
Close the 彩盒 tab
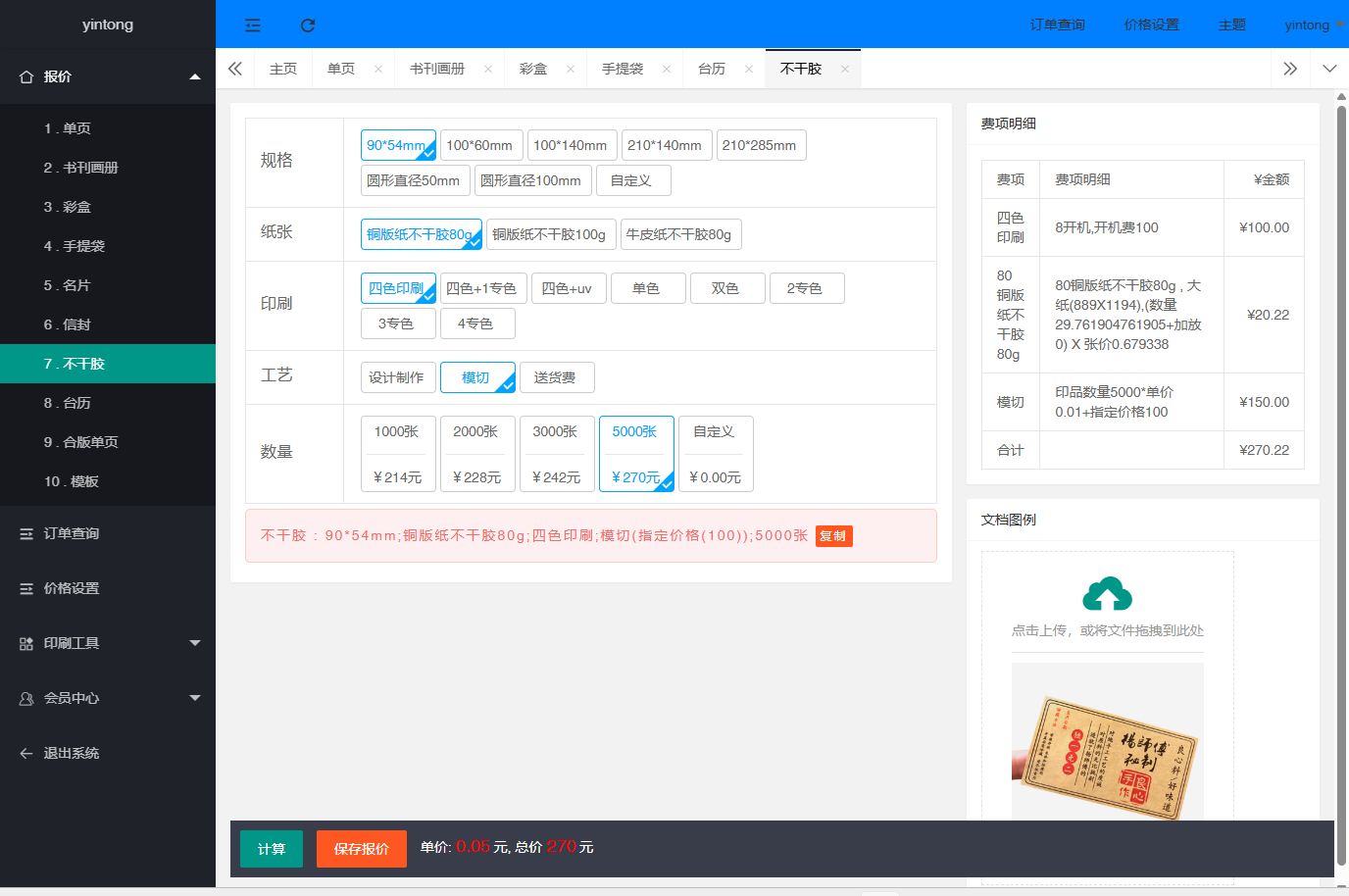pyautogui.click(x=571, y=69)
